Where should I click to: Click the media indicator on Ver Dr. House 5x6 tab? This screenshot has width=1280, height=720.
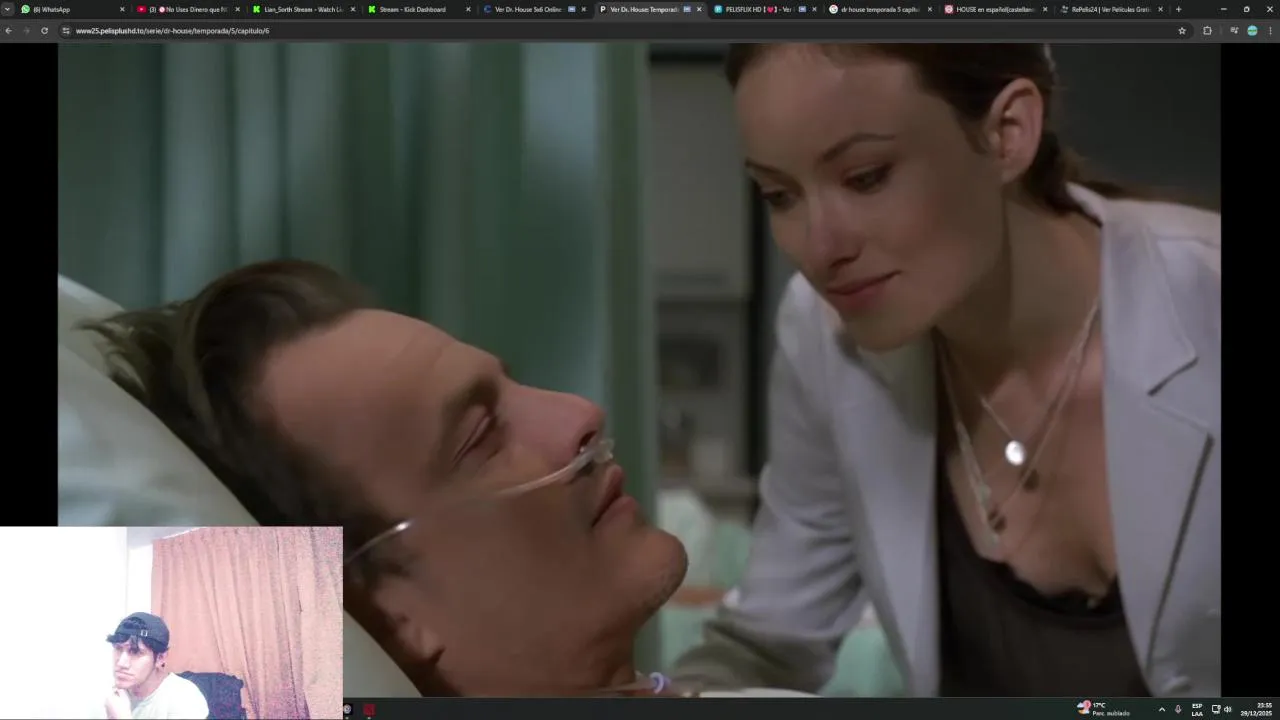click(x=572, y=9)
